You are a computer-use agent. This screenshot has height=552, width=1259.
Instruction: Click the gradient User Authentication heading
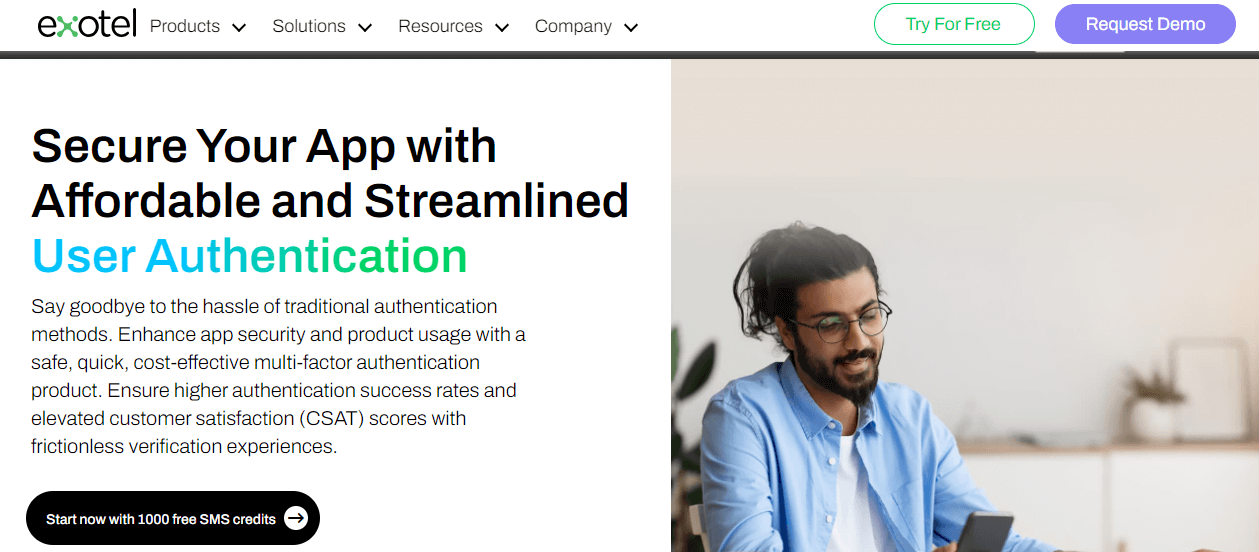(249, 256)
